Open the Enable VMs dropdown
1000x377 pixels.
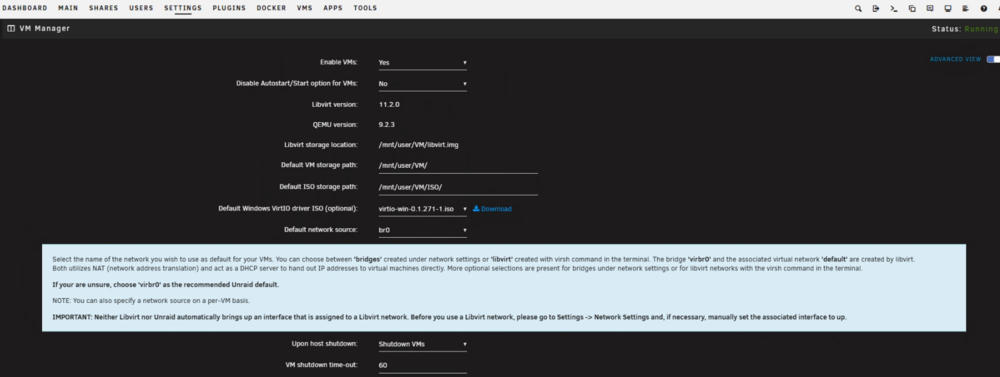coord(422,63)
